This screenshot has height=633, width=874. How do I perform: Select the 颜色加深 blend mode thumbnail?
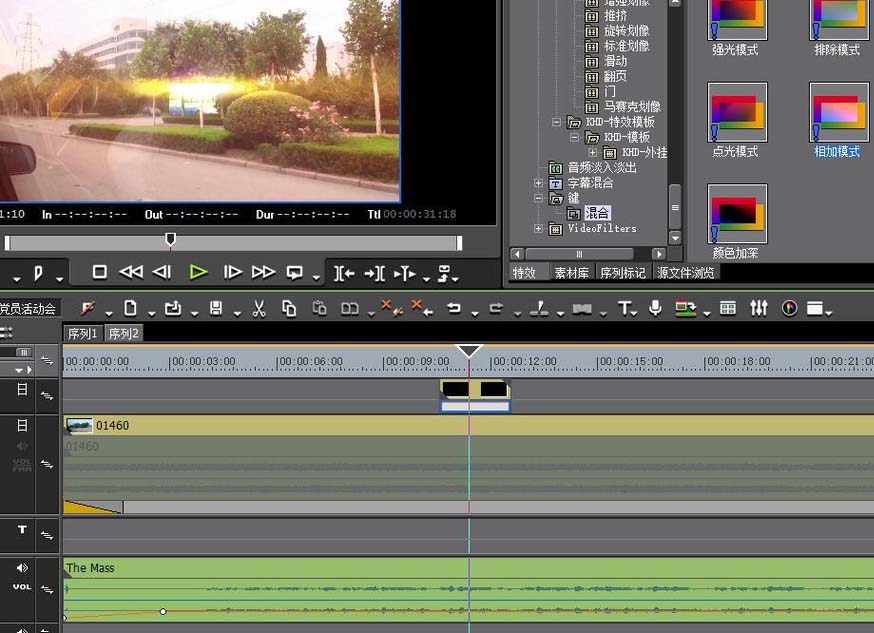point(737,213)
